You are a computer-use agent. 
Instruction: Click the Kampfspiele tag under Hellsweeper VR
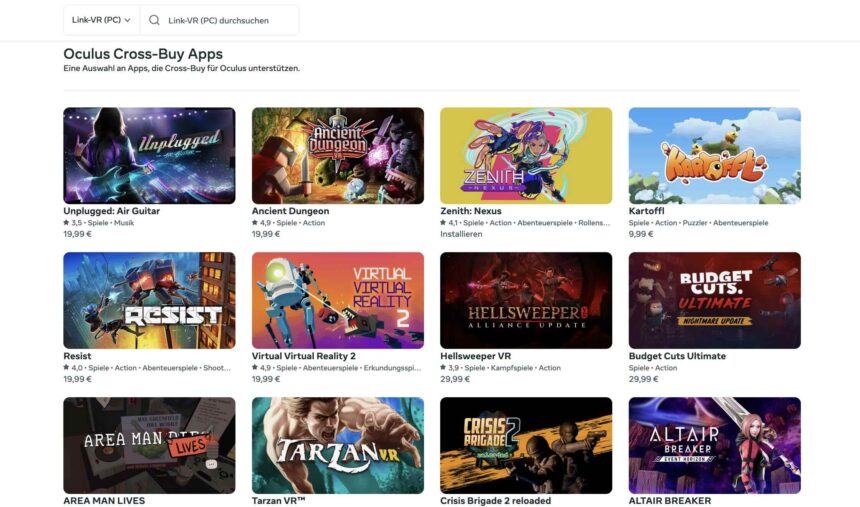pos(511,368)
